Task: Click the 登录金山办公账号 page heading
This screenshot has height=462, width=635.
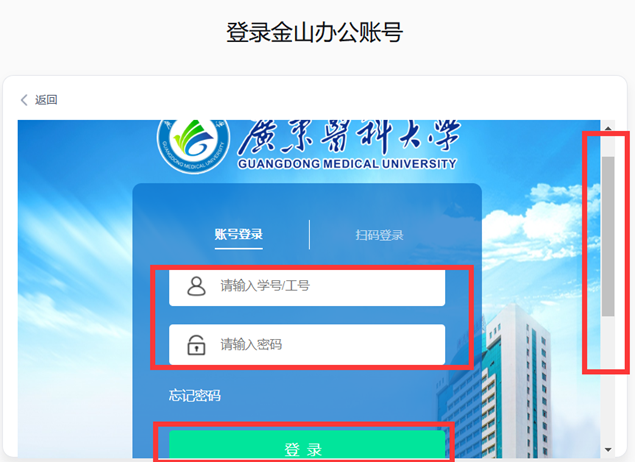Action: point(314,32)
